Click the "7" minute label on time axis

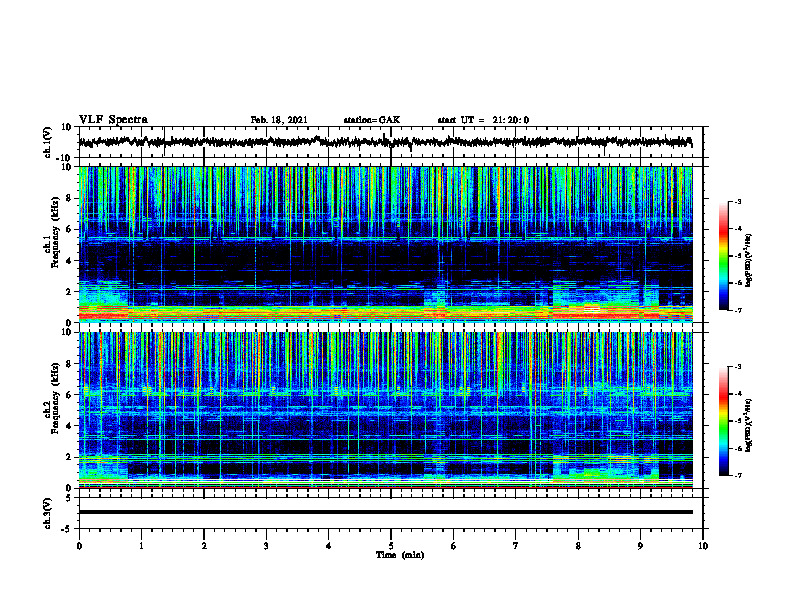click(516, 546)
